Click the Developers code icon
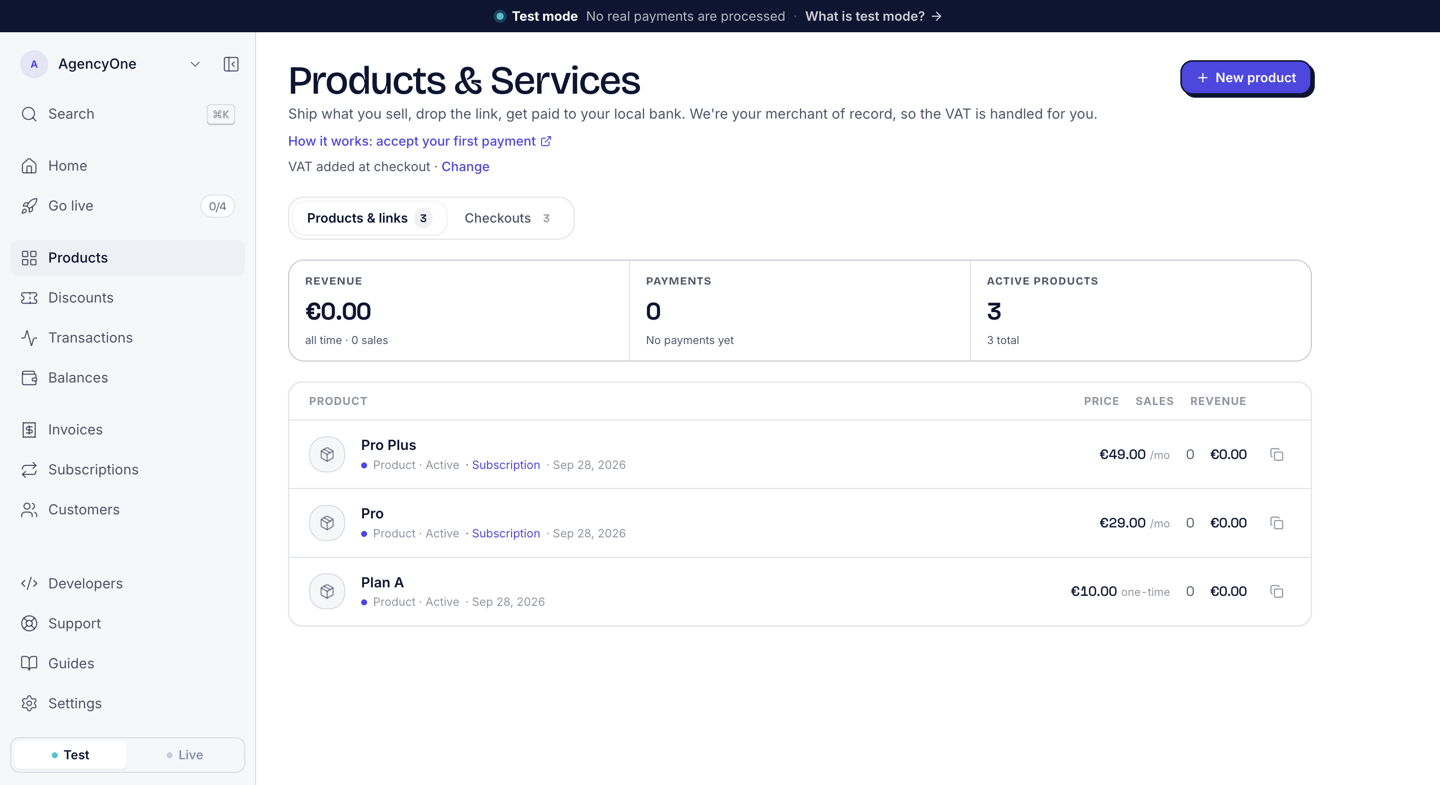The image size is (1440, 785). point(29,584)
